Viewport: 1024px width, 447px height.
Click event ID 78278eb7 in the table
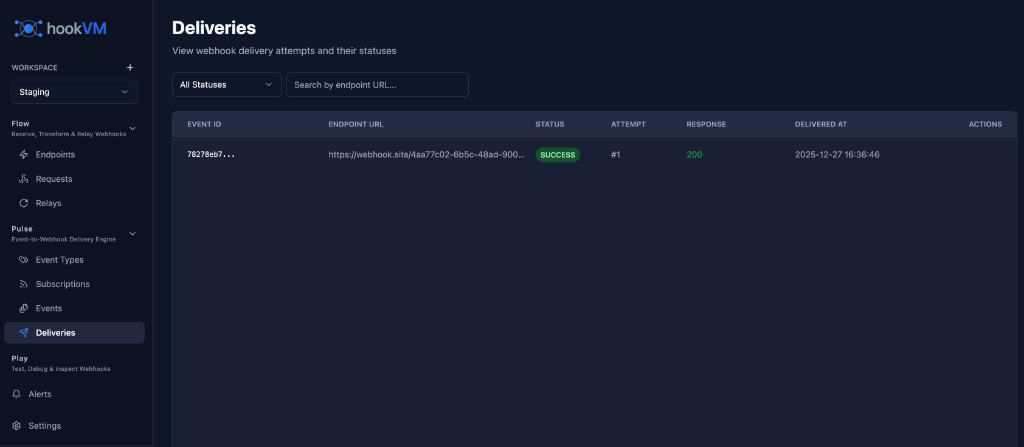[x=211, y=155]
